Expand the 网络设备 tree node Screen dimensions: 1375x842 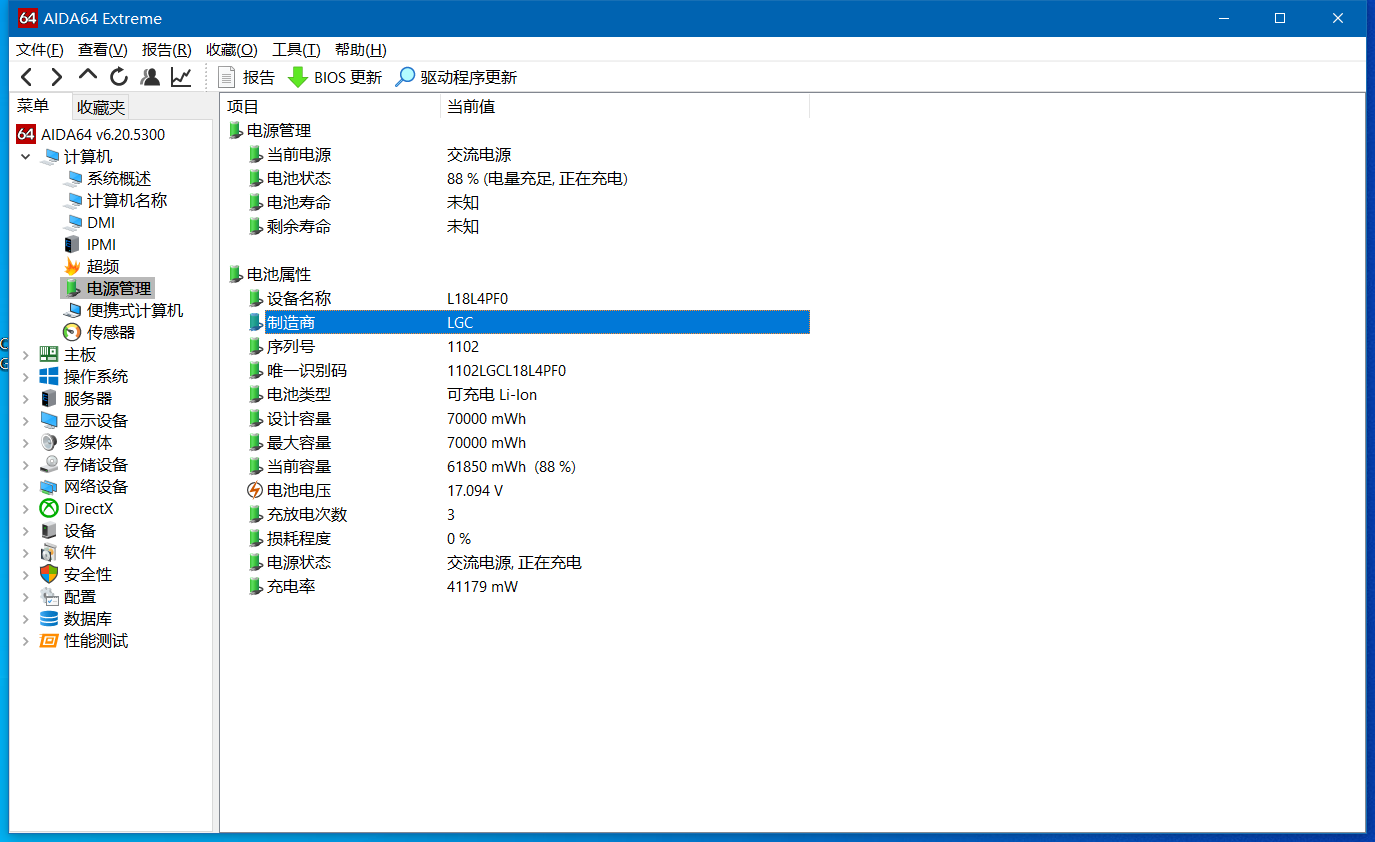25,486
